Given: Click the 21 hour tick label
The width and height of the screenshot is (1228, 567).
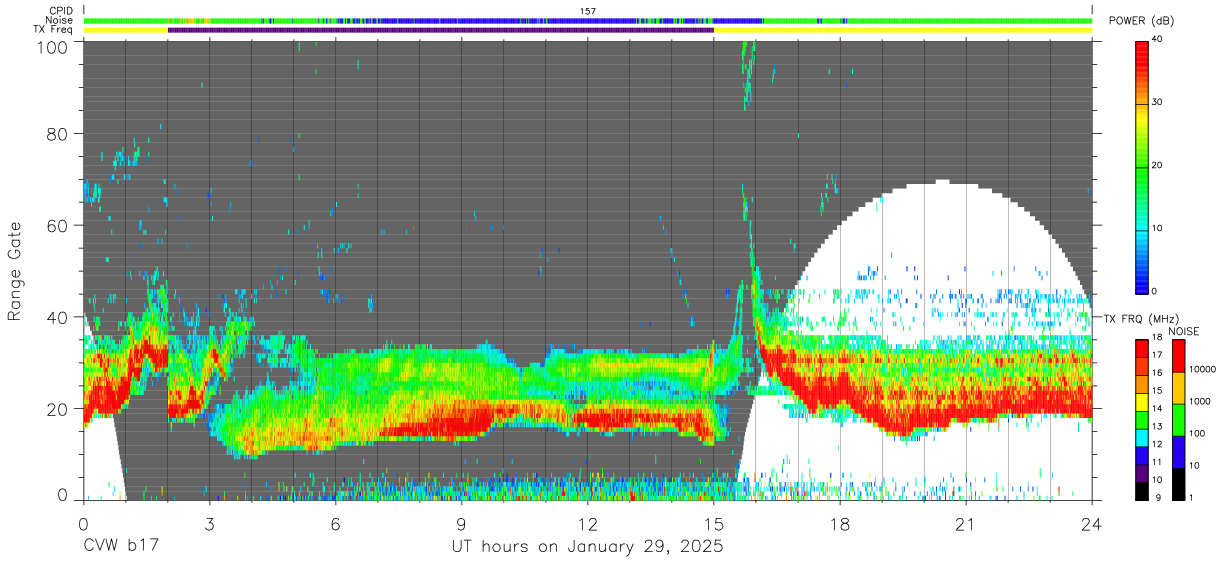Looking at the screenshot, I should point(966,524).
